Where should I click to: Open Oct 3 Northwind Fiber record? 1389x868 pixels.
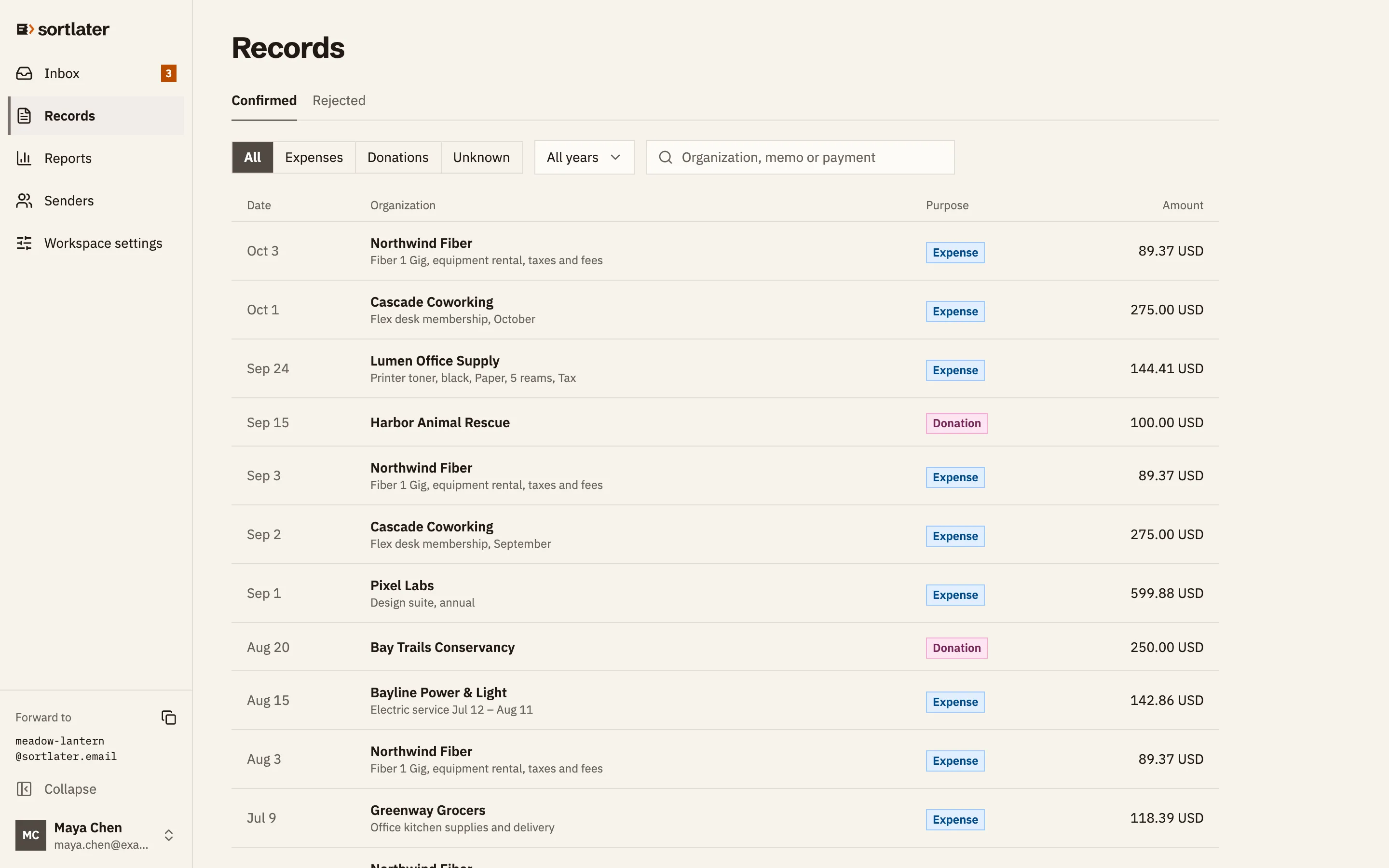point(725,251)
